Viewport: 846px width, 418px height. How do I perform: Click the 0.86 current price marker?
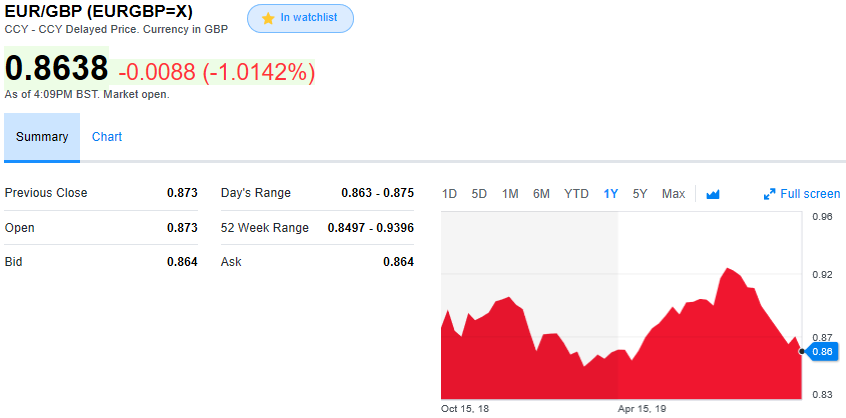click(x=822, y=351)
